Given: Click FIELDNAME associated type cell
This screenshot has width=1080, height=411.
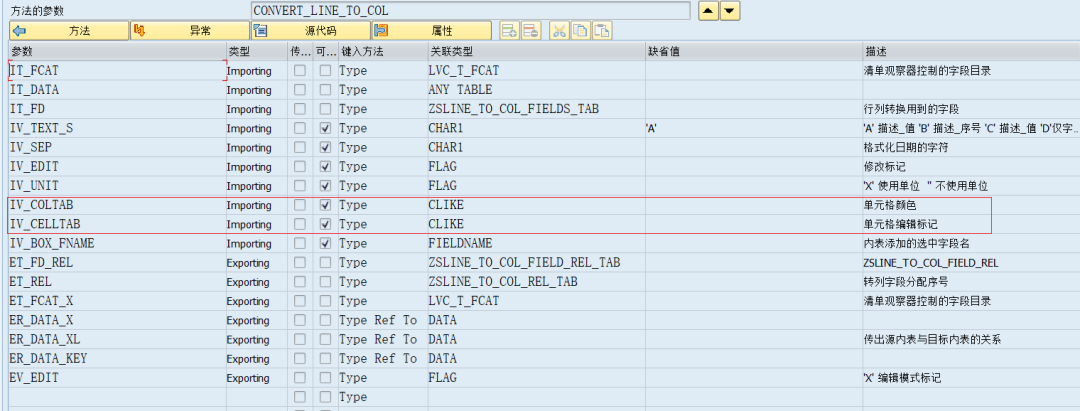Looking at the screenshot, I should (537, 244).
